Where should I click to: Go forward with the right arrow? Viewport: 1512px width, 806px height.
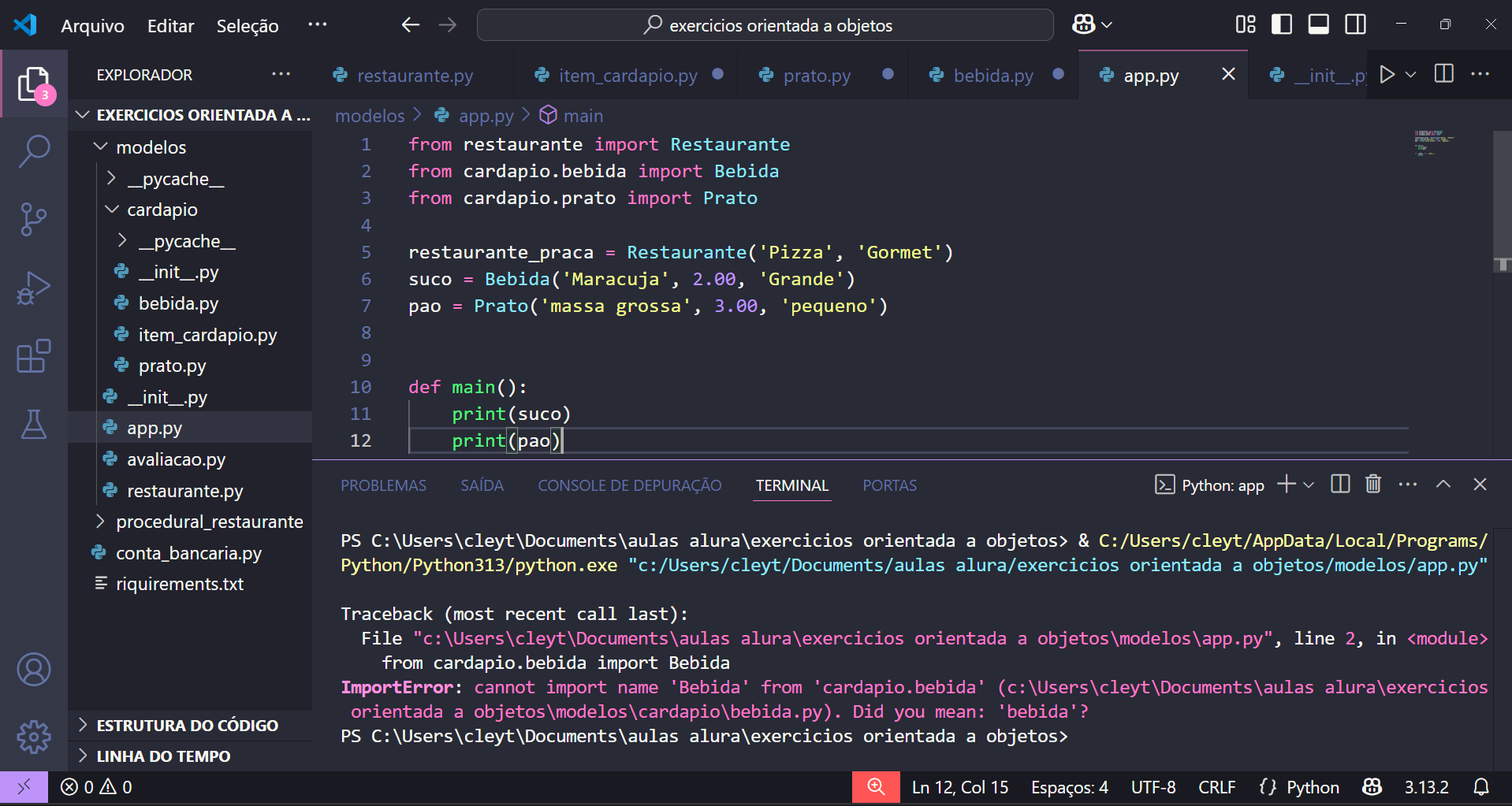[x=448, y=24]
